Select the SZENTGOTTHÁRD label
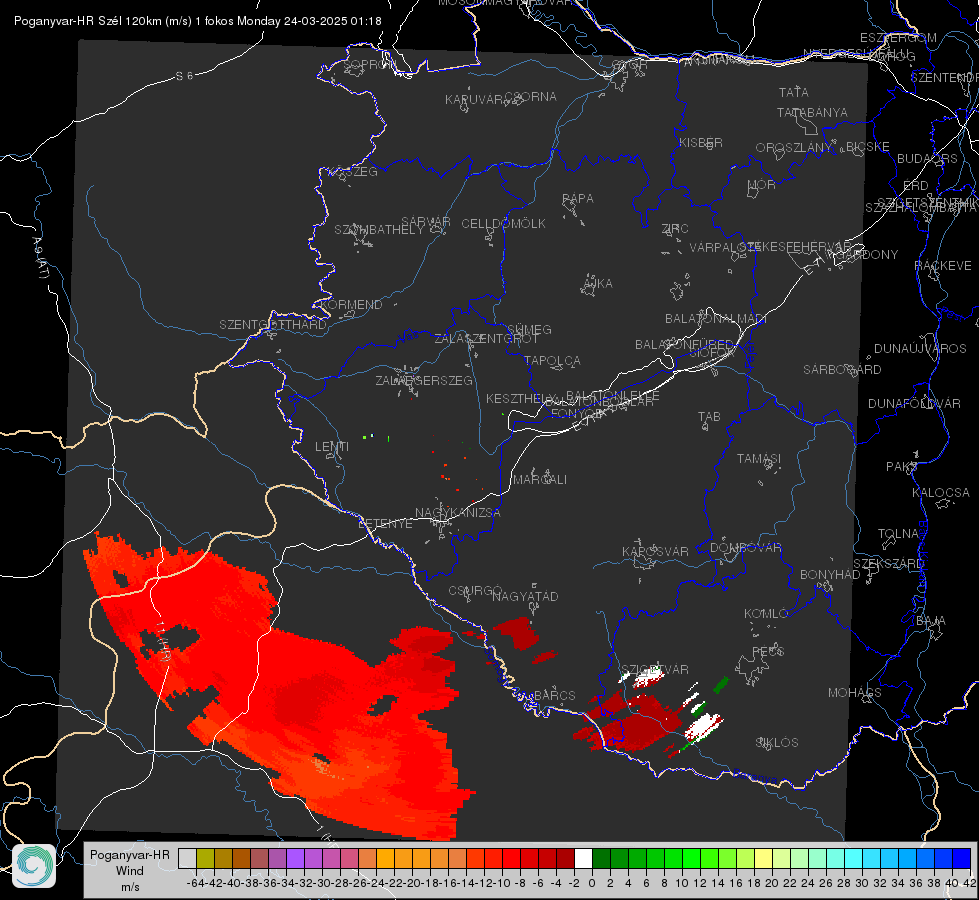The width and height of the screenshot is (979, 900). coord(273,324)
